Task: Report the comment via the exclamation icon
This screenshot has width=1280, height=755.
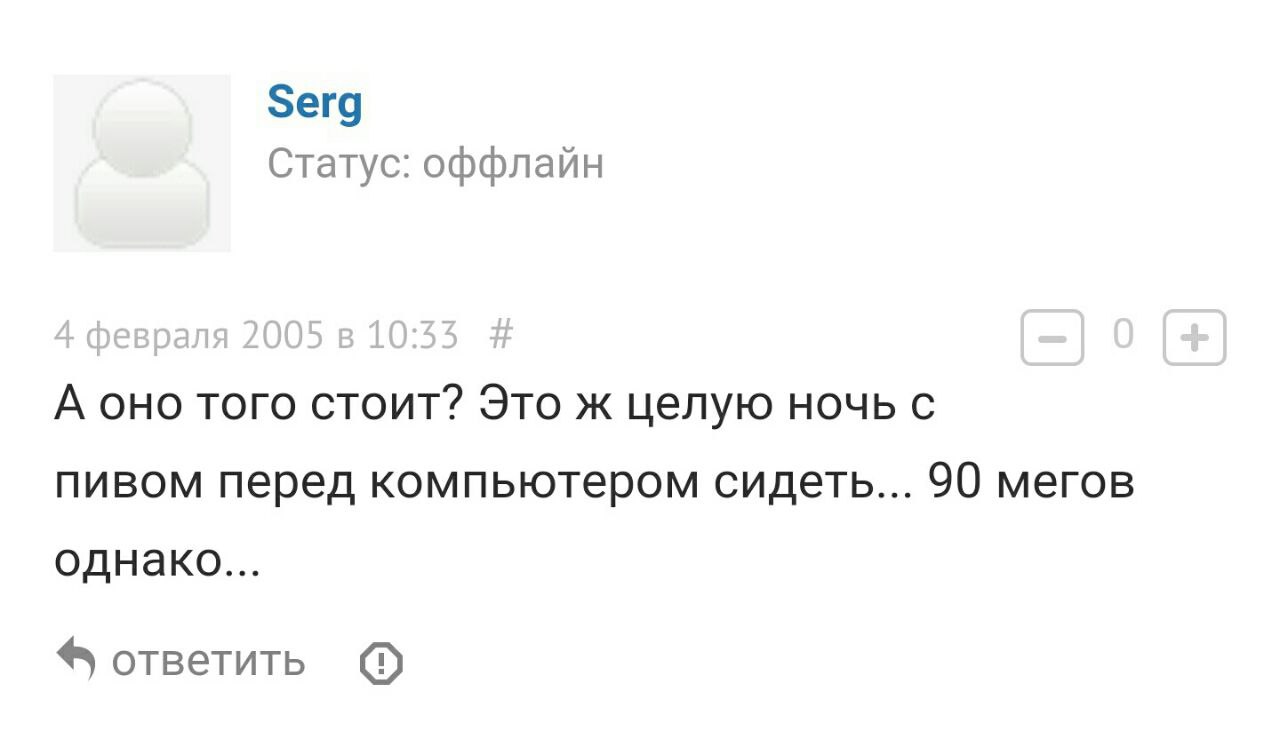Action: point(381,663)
